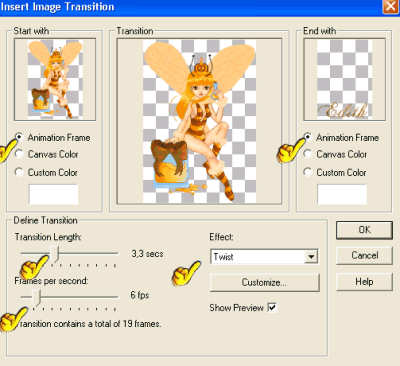This screenshot has width=400, height=366.
Task: Open the Effect dropdown arrow
Action: [311, 257]
